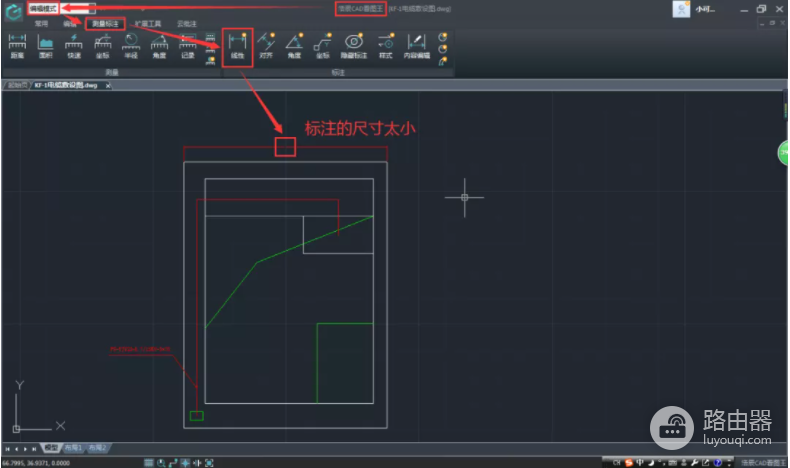The image size is (790, 468).
Task: Click the top small circular dimension icon
Action: coord(442,37)
